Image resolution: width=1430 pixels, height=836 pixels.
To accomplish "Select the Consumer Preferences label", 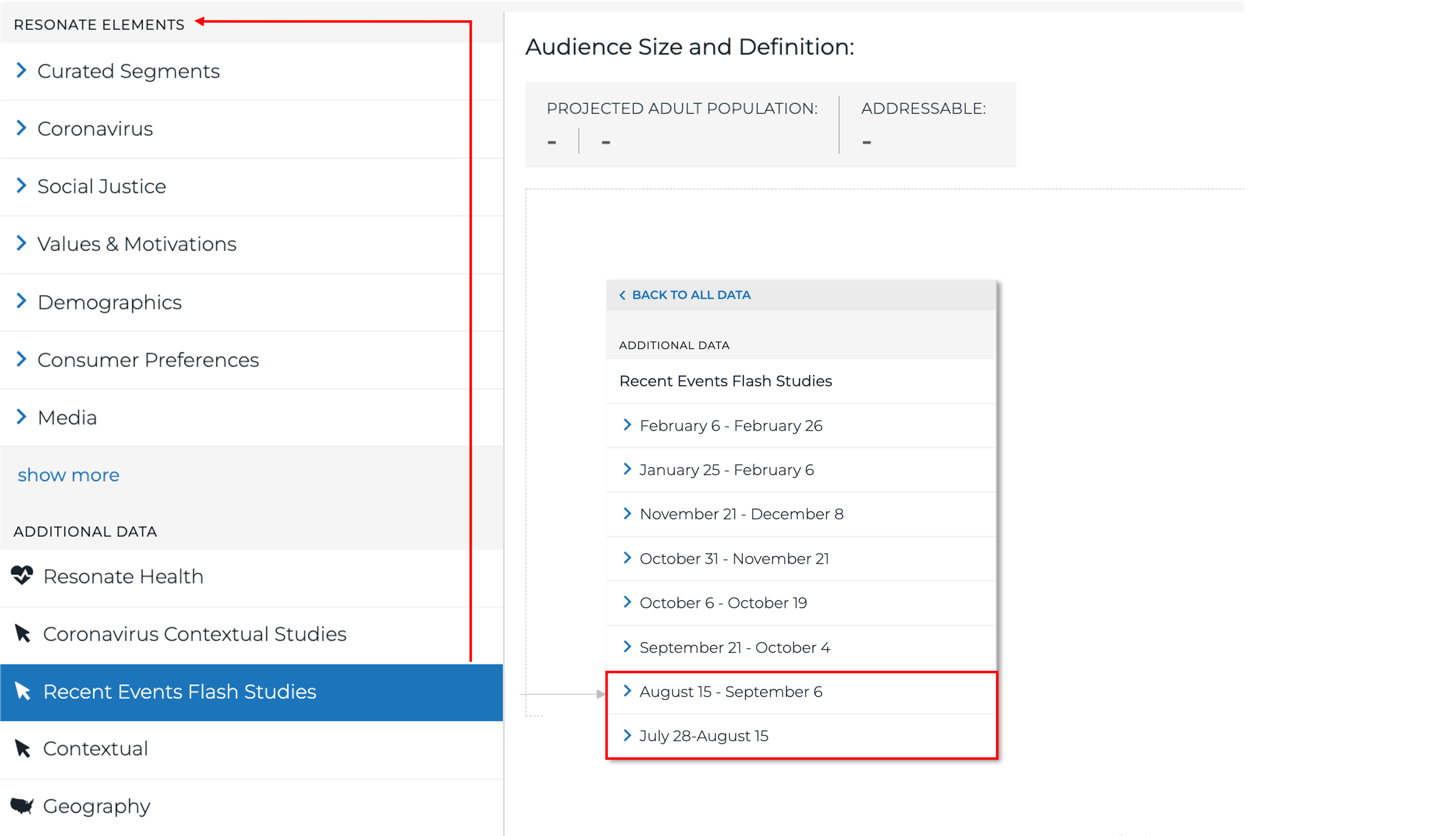I will [x=148, y=359].
